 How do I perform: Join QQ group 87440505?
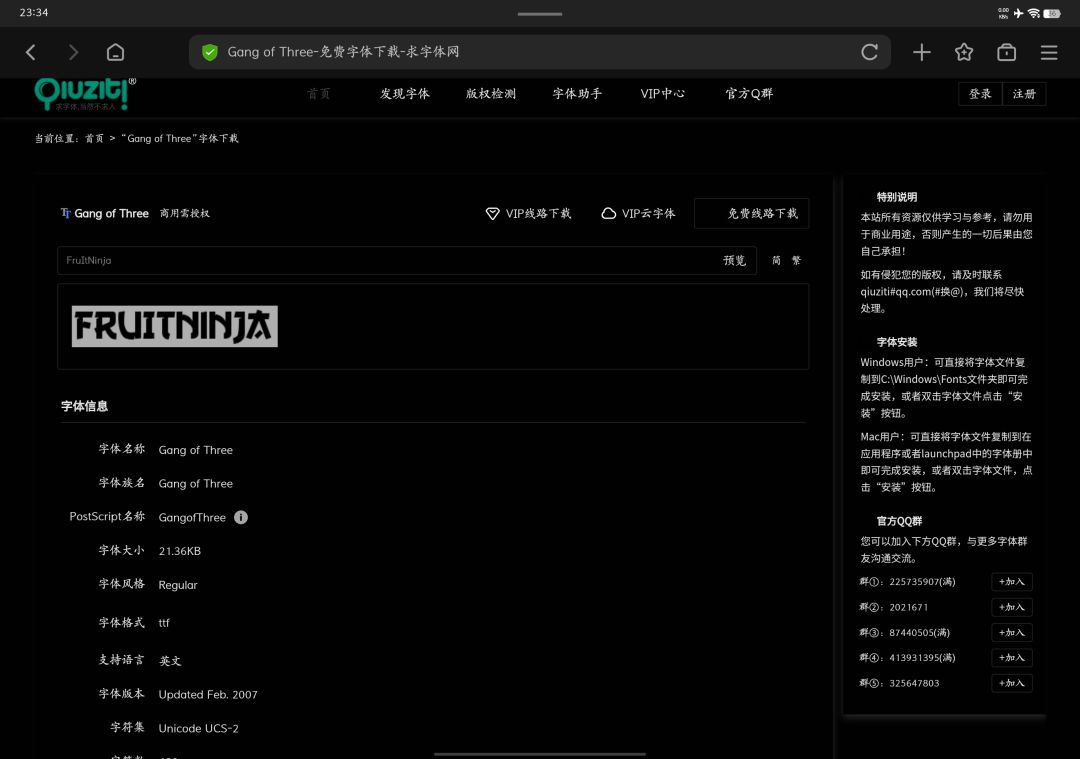1012,632
